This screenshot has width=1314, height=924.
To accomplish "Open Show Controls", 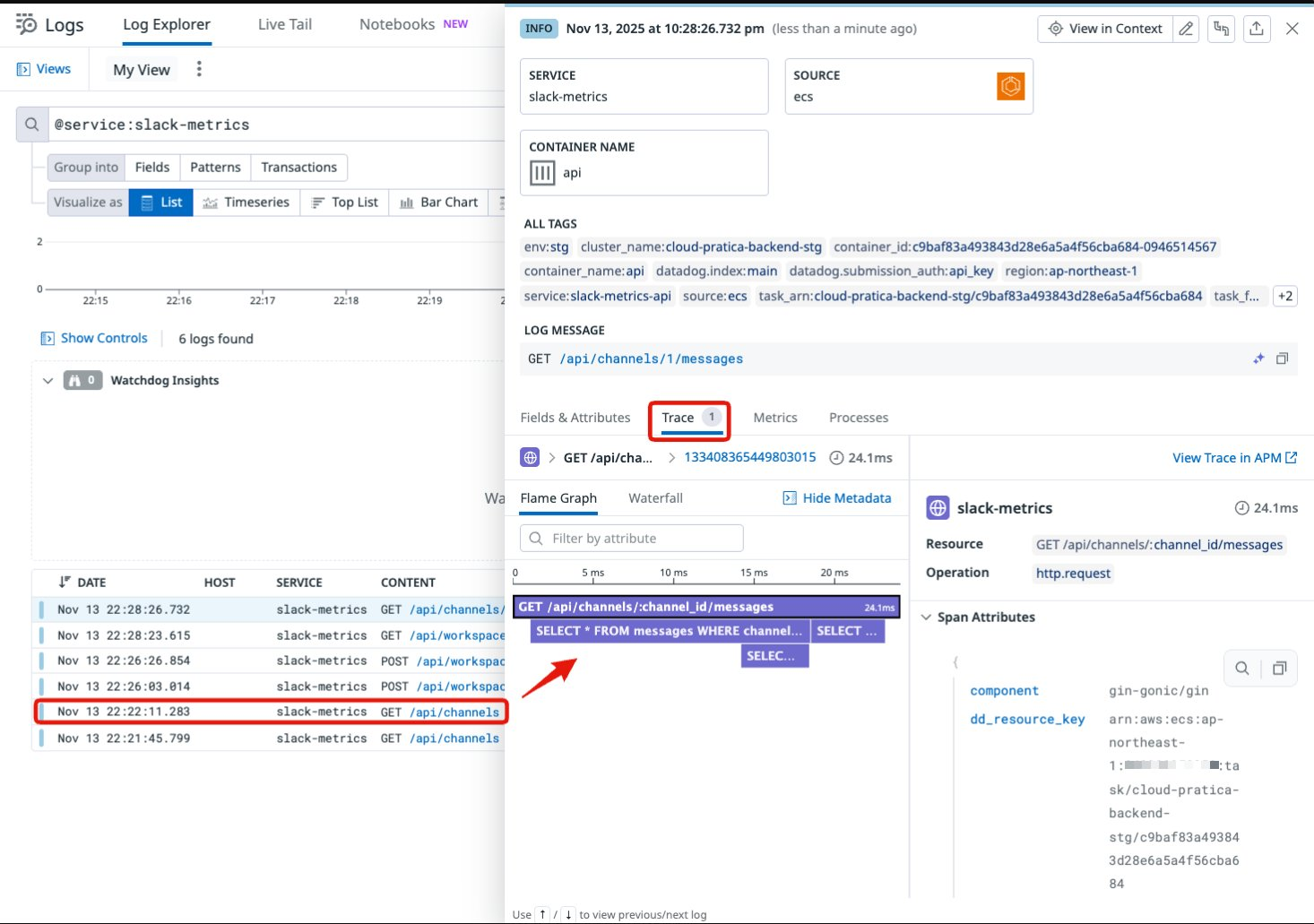I will coord(94,338).
